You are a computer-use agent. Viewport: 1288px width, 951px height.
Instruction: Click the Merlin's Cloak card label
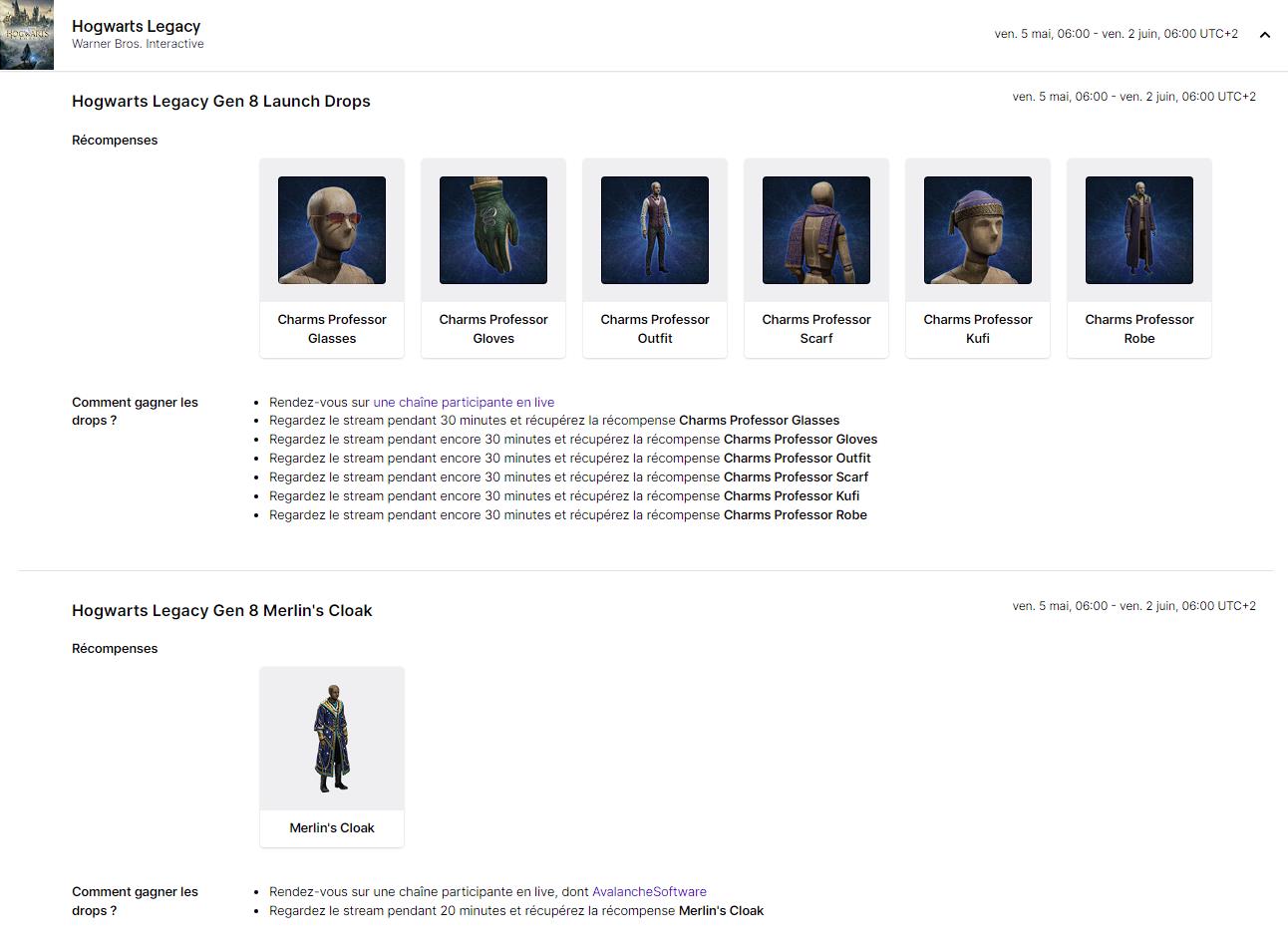331,827
